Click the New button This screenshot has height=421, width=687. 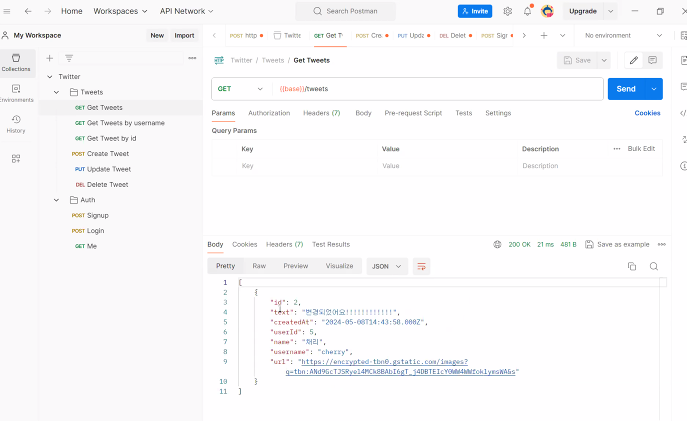click(157, 35)
